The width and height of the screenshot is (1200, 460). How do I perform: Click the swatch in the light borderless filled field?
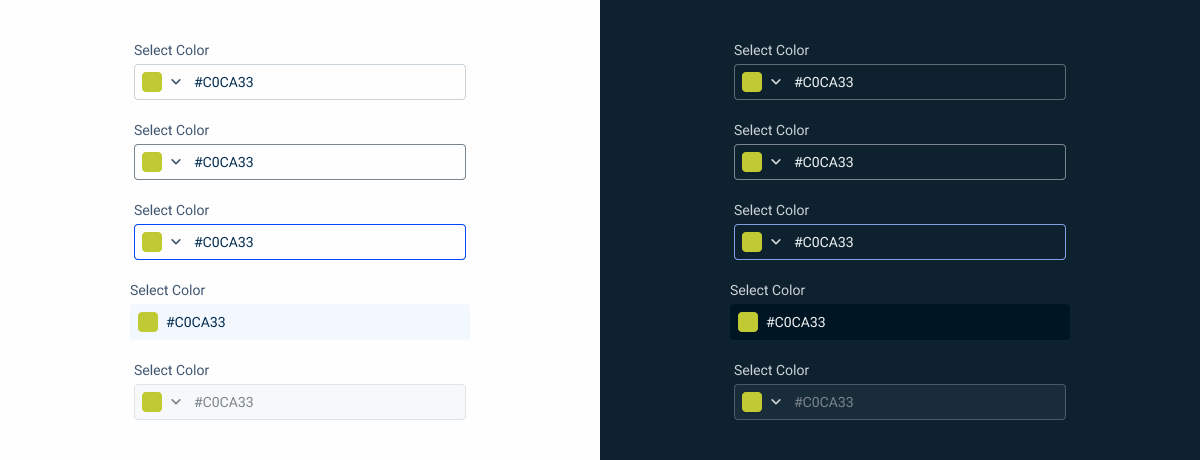[x=148, y=322]
